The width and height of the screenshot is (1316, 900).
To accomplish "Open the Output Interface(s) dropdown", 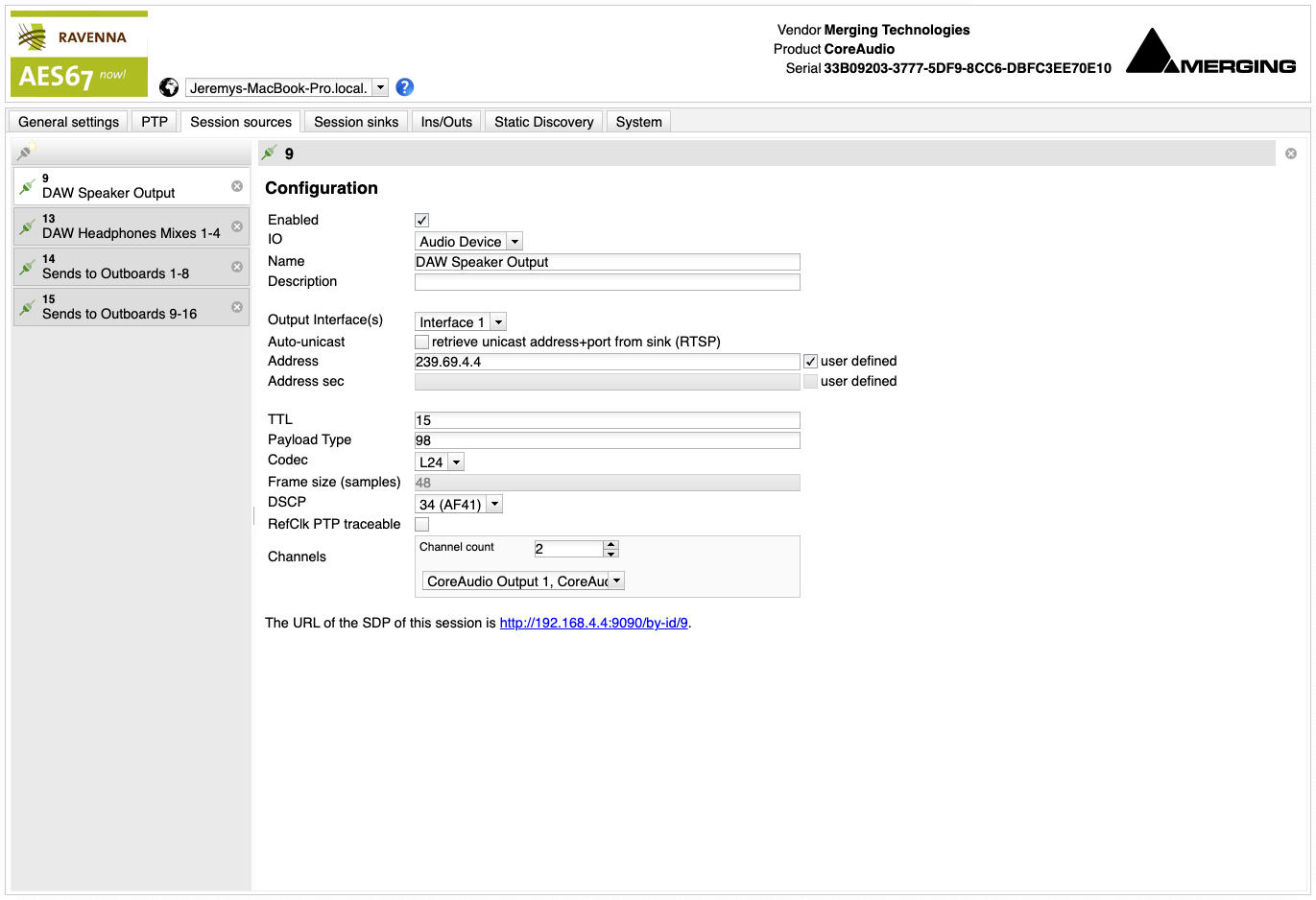I will [x=461, y=322].
